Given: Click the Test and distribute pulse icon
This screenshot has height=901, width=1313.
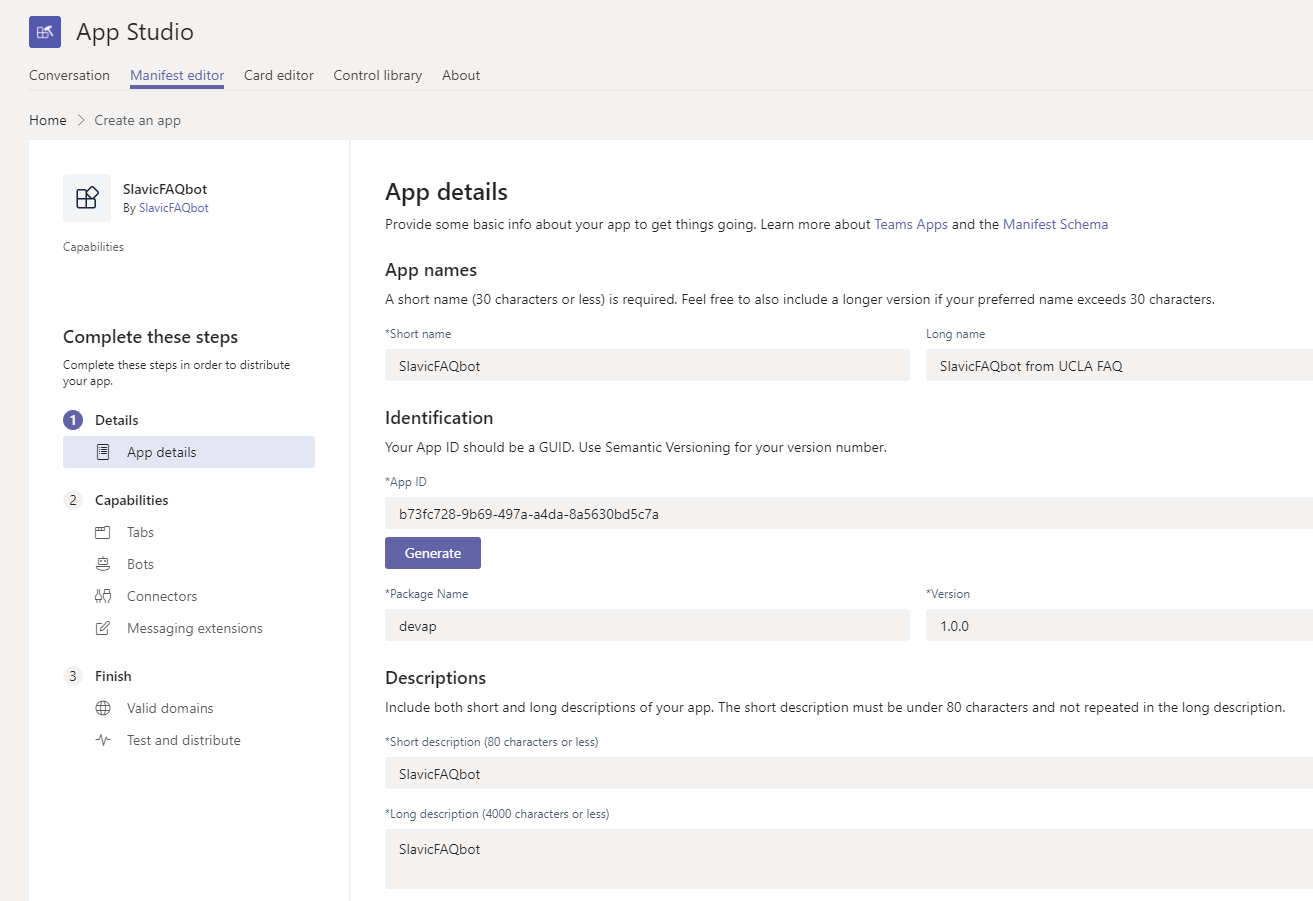Looking at the screenshot, I should (x=103, y=740).
